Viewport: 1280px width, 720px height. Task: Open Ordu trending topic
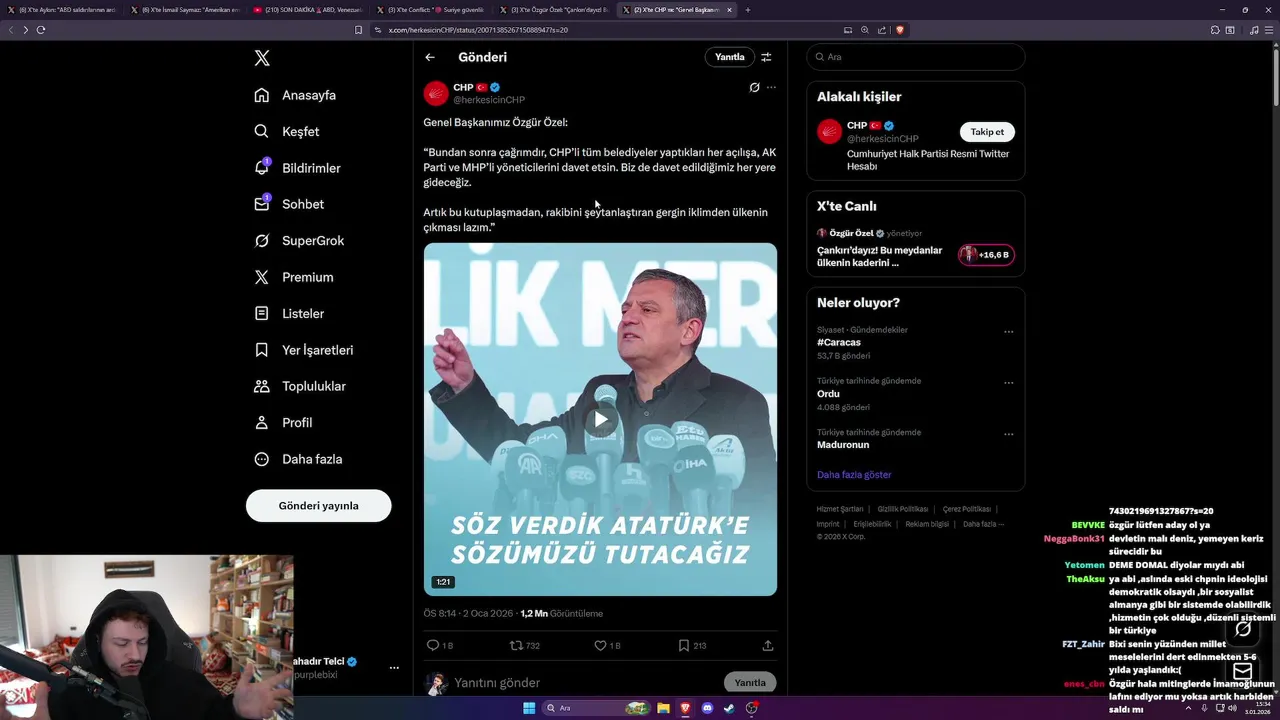click(828, 394)
